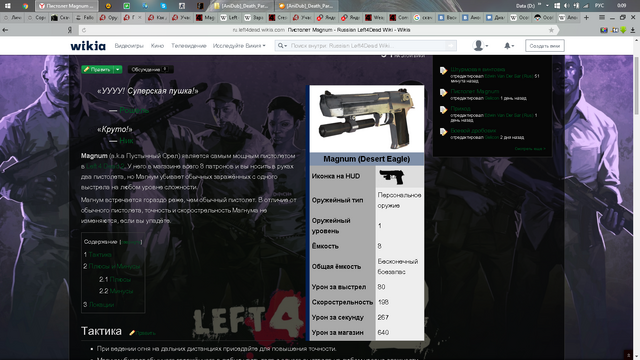Click the browser back arrow

click(5, 30)
